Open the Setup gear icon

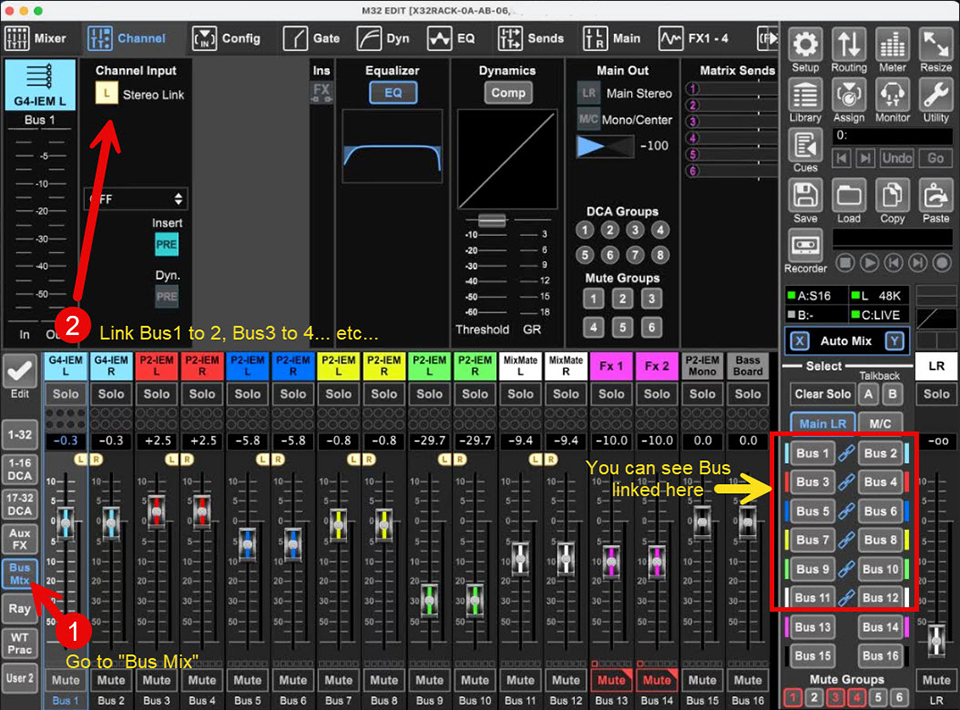[x=805, y=45]
